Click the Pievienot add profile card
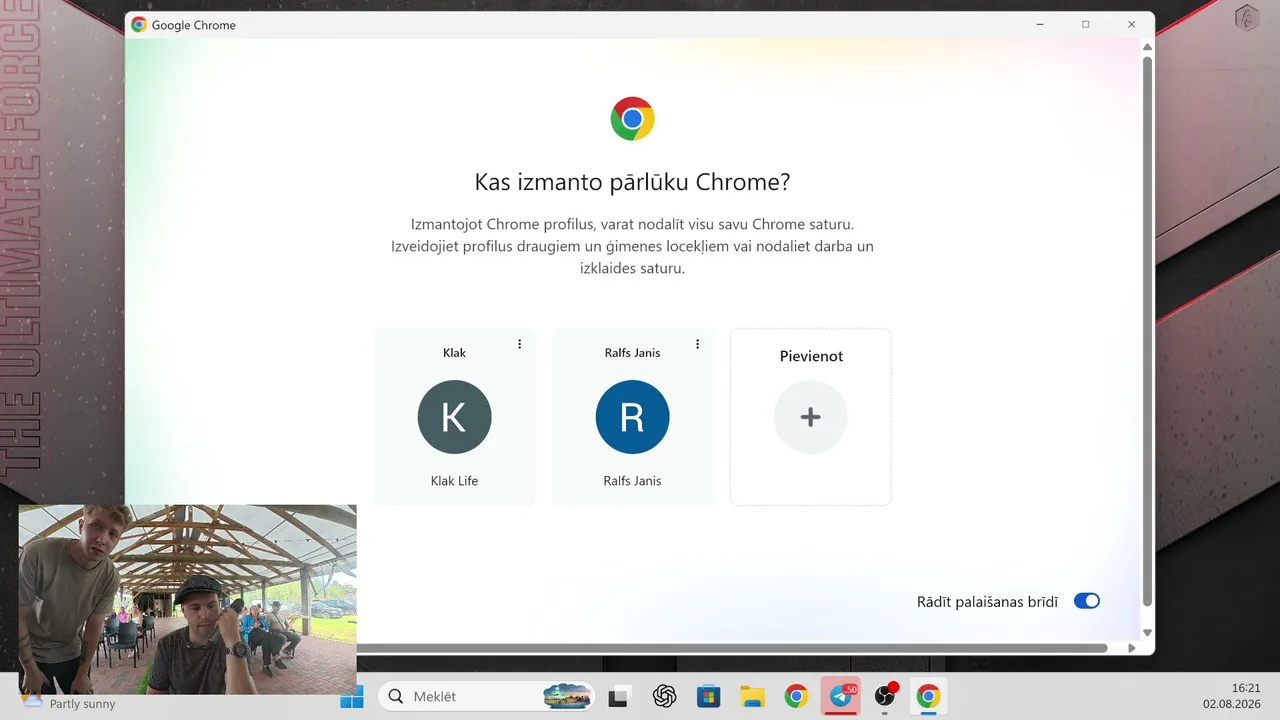Screen dimensions: 1280x720 pyautogui.click(x=810, y=417)
